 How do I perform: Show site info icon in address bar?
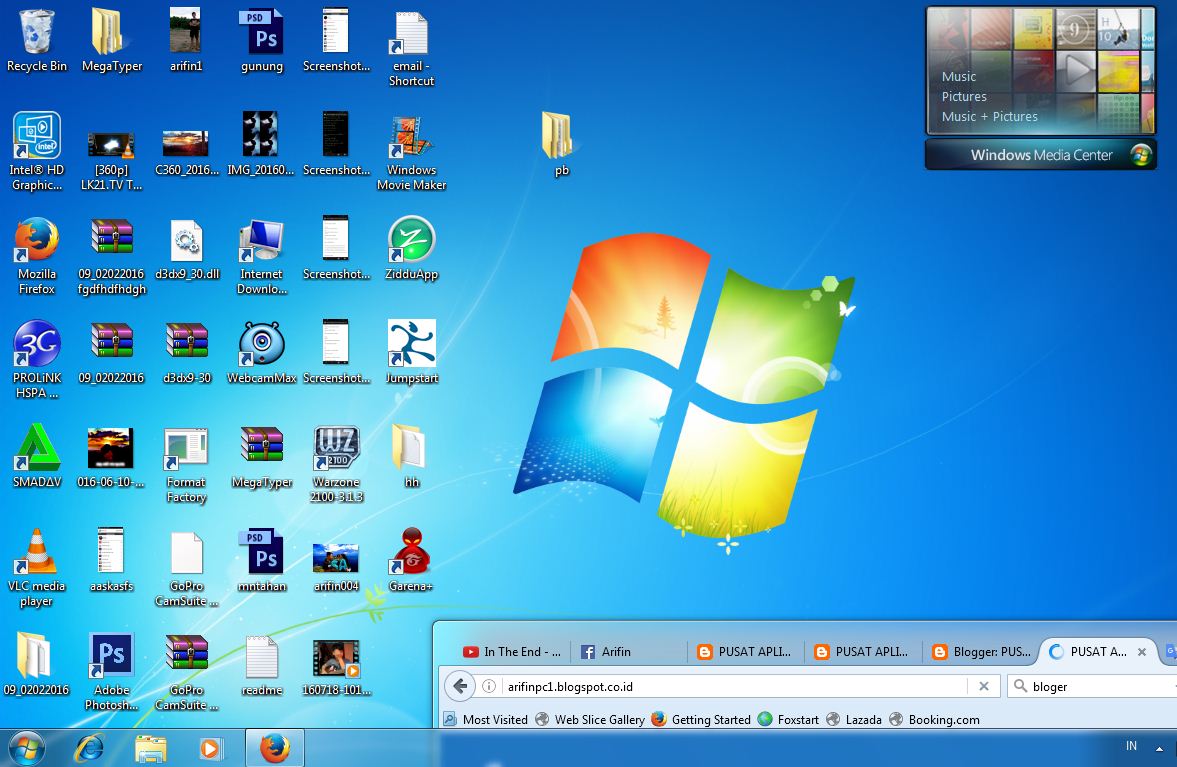[x=489, y=686]
